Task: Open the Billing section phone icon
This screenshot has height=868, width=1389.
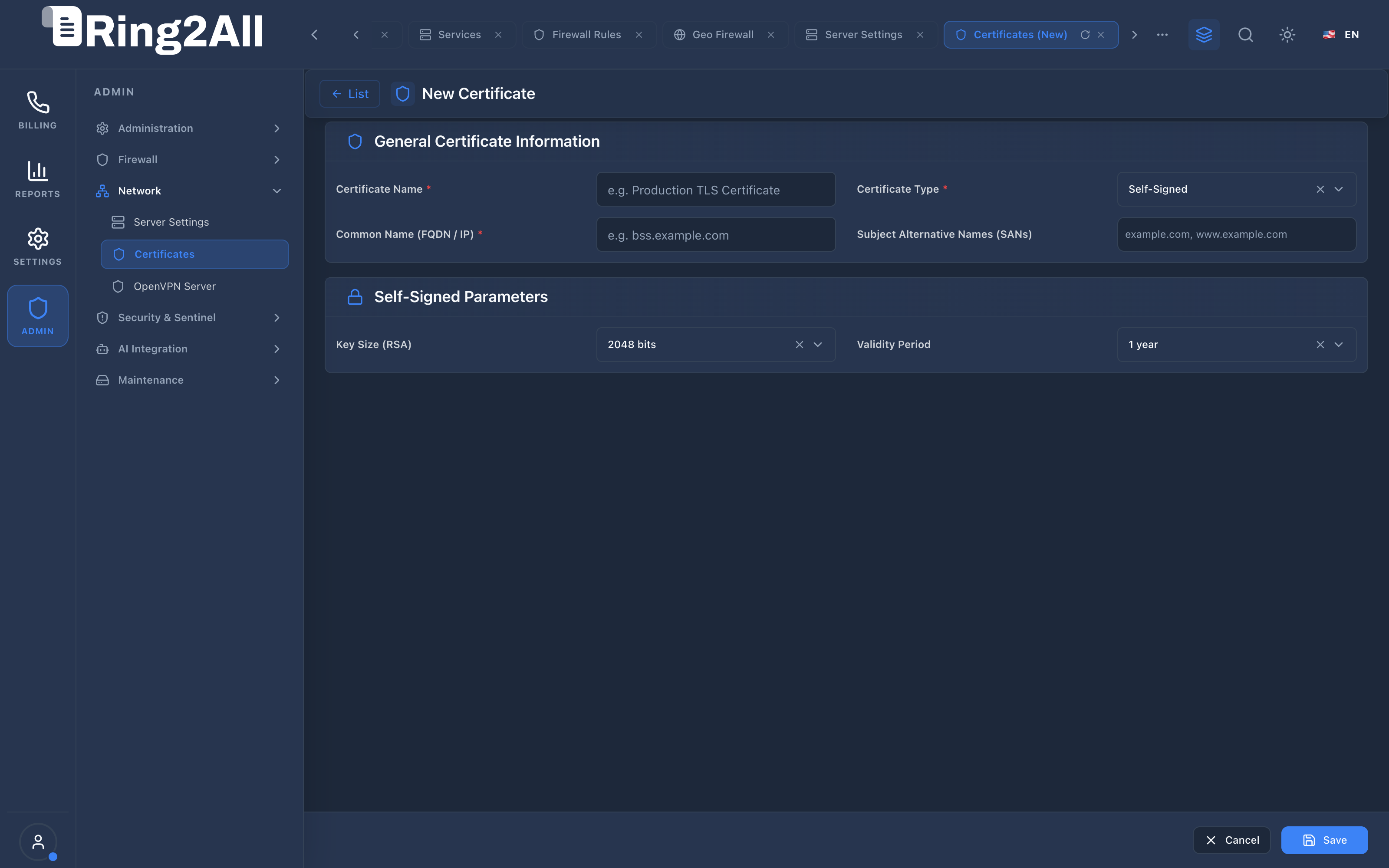Action: 38,103
